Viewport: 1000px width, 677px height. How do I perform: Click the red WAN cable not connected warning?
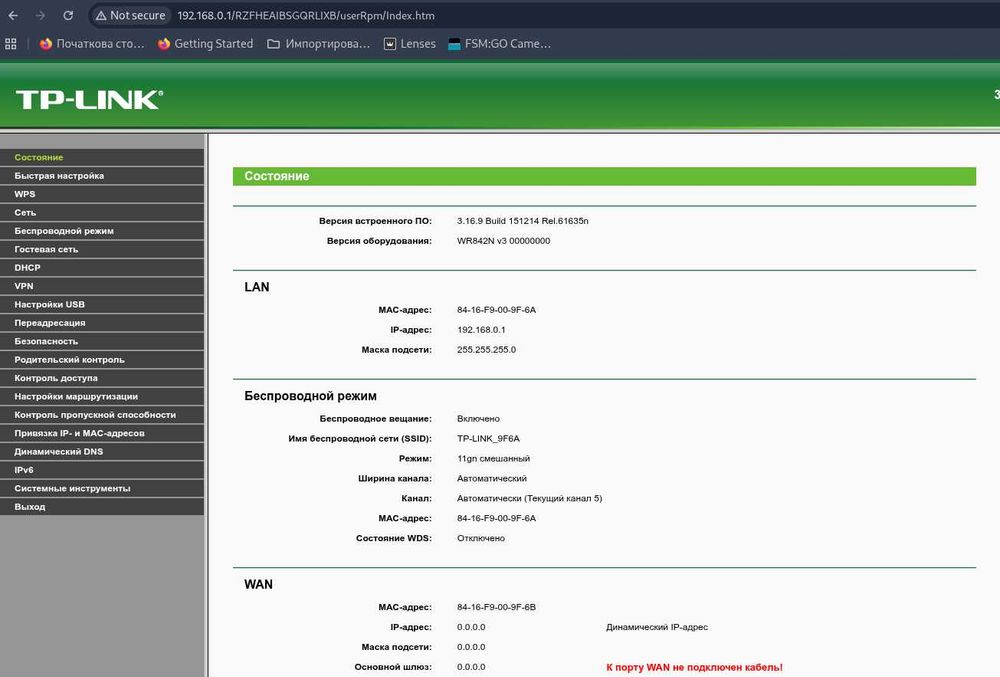pos(695,667)
